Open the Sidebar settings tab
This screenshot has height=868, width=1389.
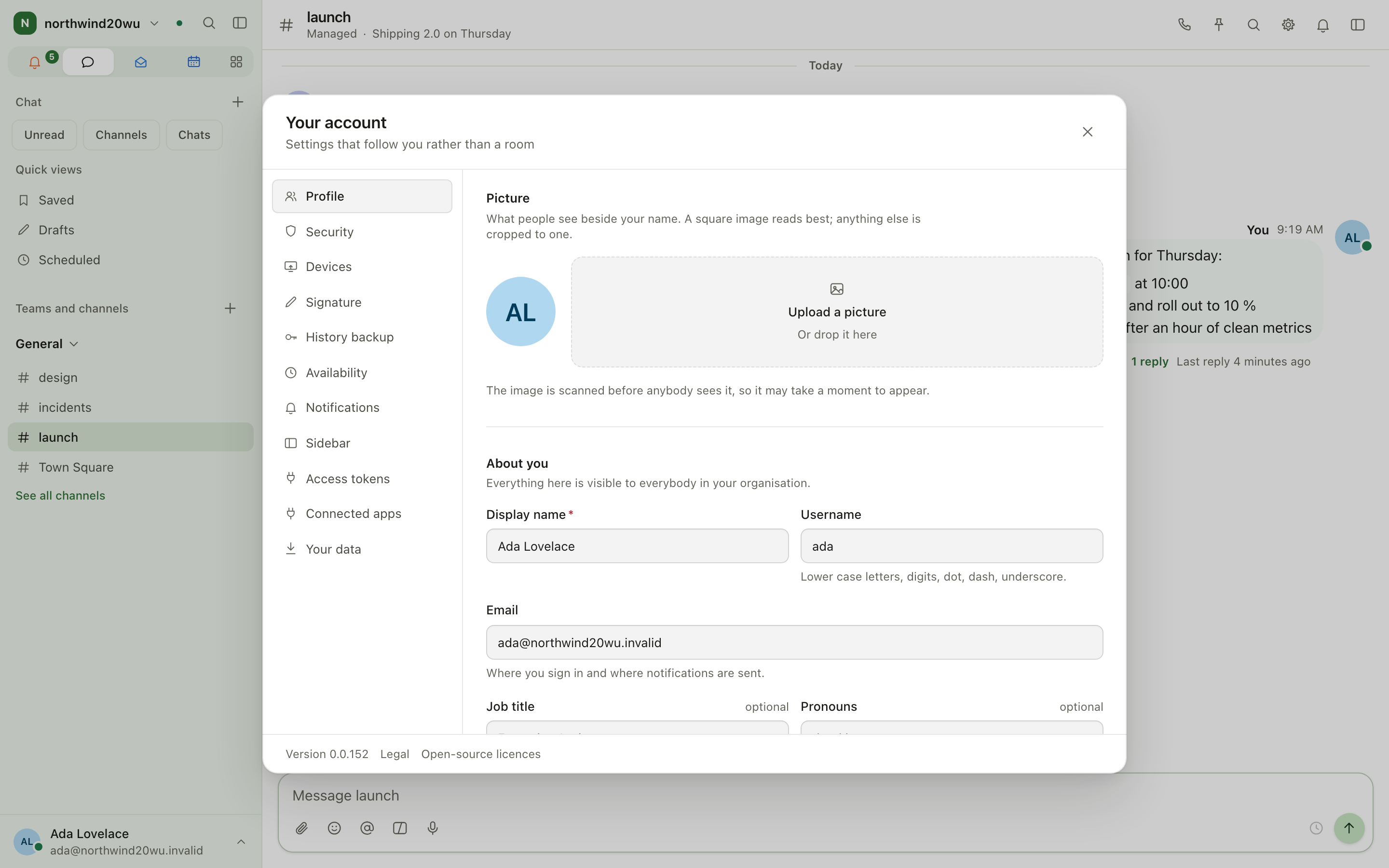tap(362, 443)
